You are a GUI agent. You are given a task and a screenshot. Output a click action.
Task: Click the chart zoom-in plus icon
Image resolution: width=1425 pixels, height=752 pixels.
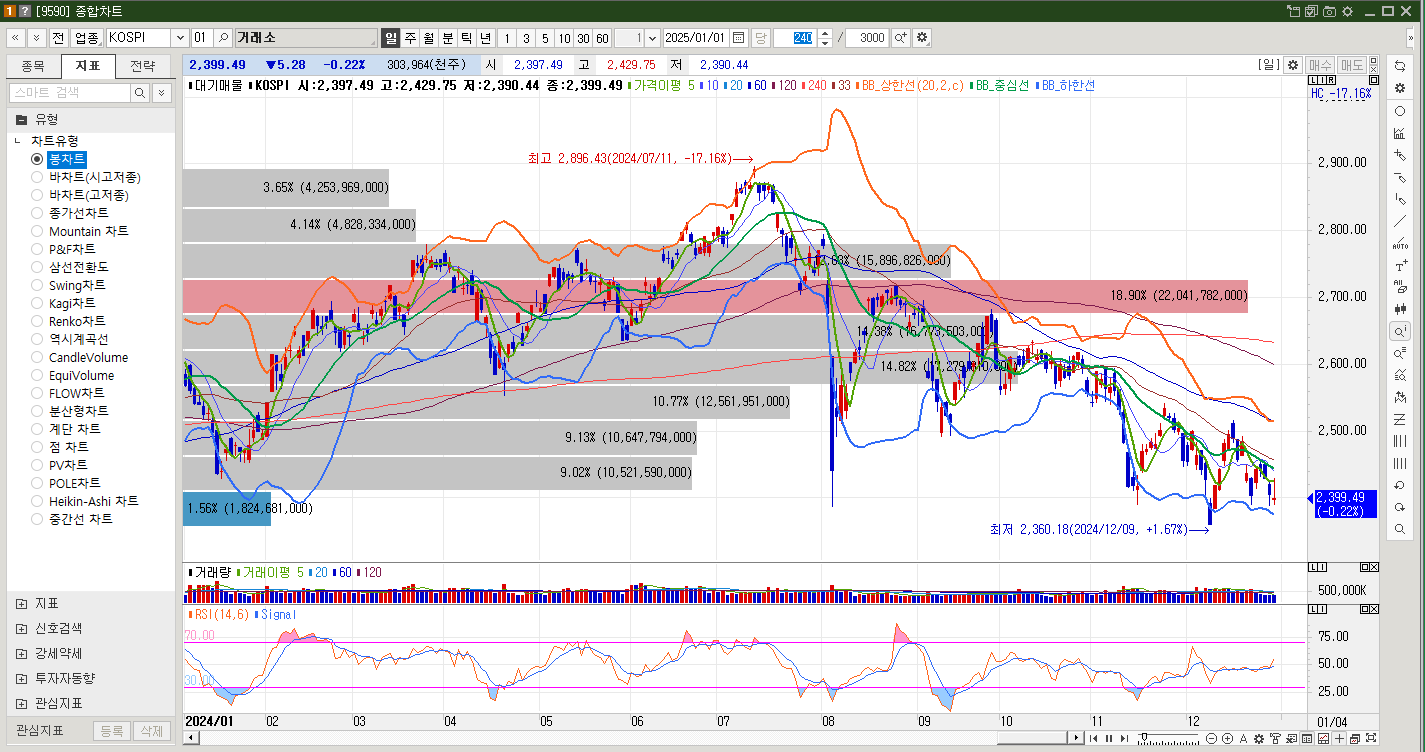click(x=1227, y=738)
